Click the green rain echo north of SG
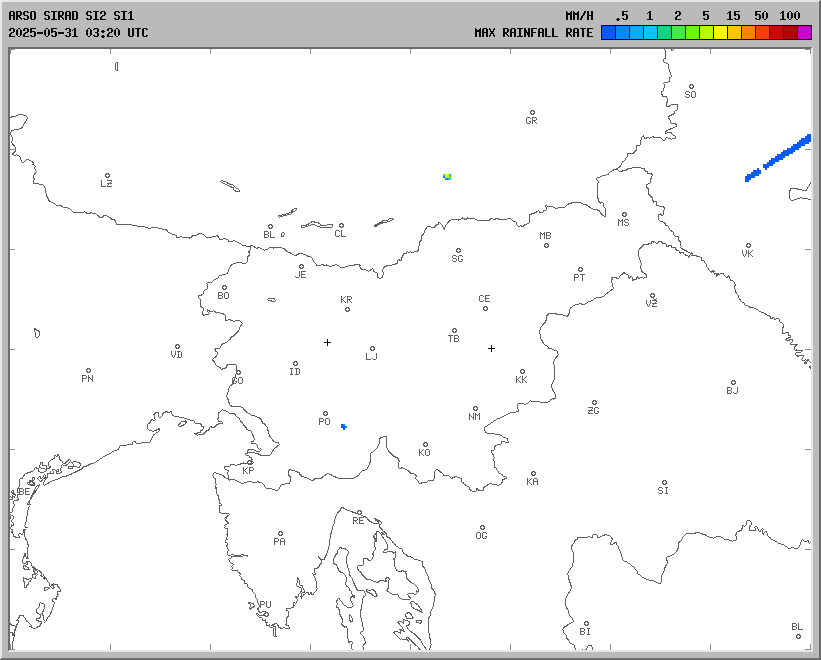 [447, 176]
